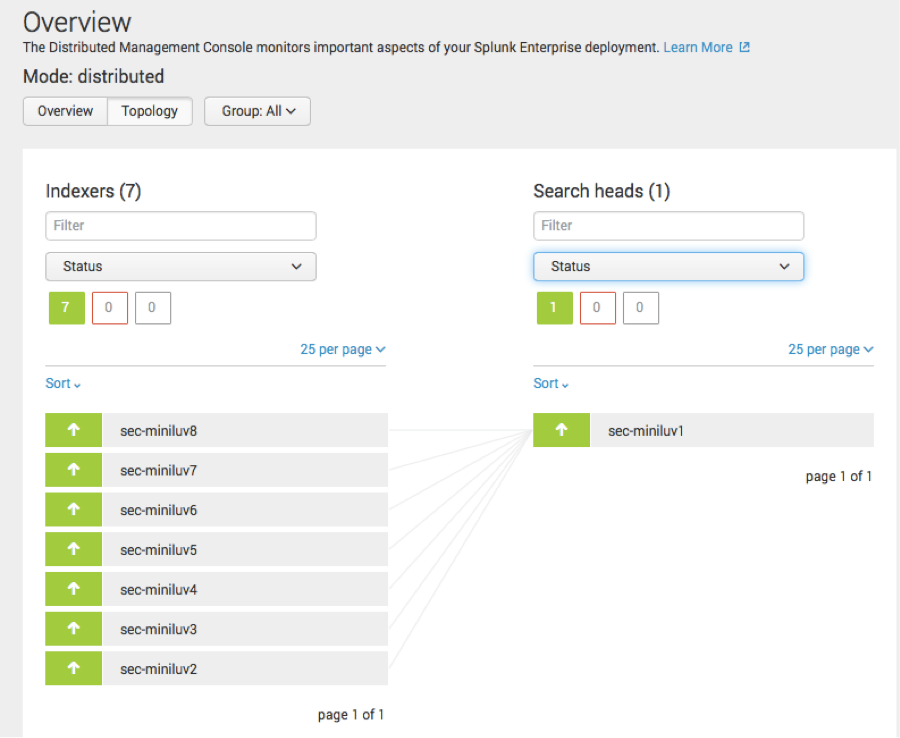This screenshot has width=900, height=738.
Task: Click the up-arrow status icon for sec-miniluv6
Action: click(73, 509)
